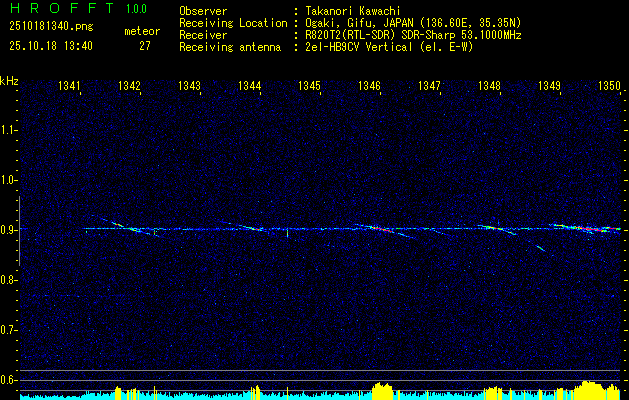Click the meteor echo near 1346

[x=378, y=229]
